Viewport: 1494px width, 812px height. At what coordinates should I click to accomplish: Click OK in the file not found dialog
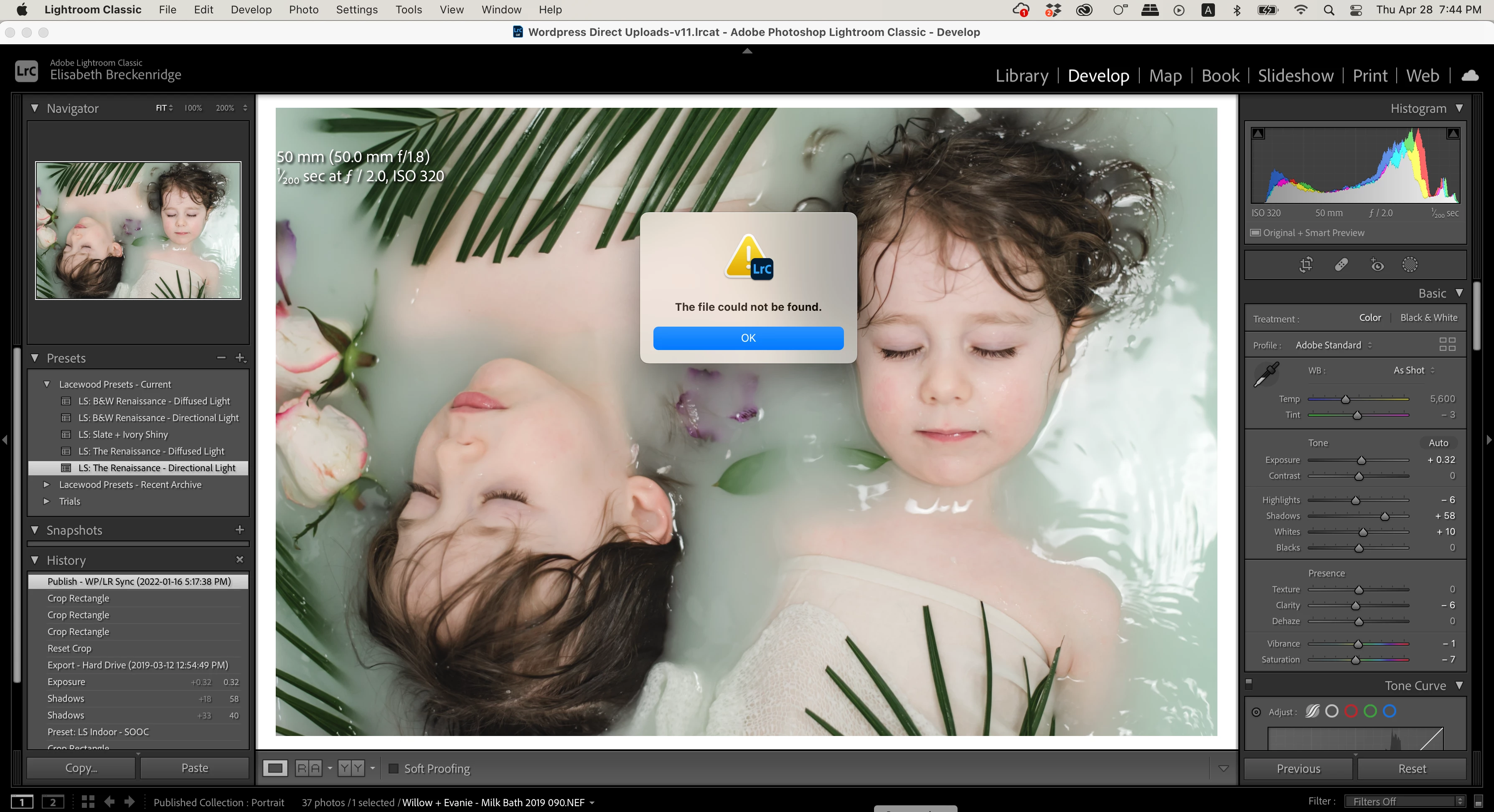[748, 338]
